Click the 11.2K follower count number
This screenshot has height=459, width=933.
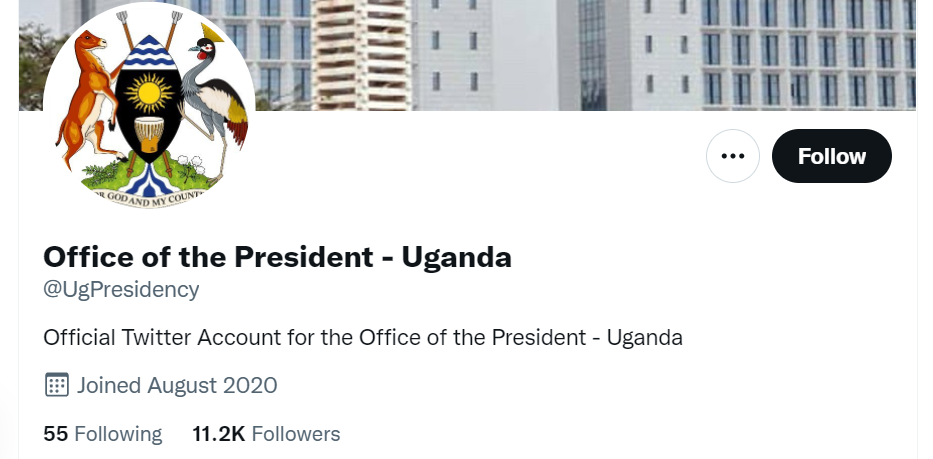(x=218, y=434)
